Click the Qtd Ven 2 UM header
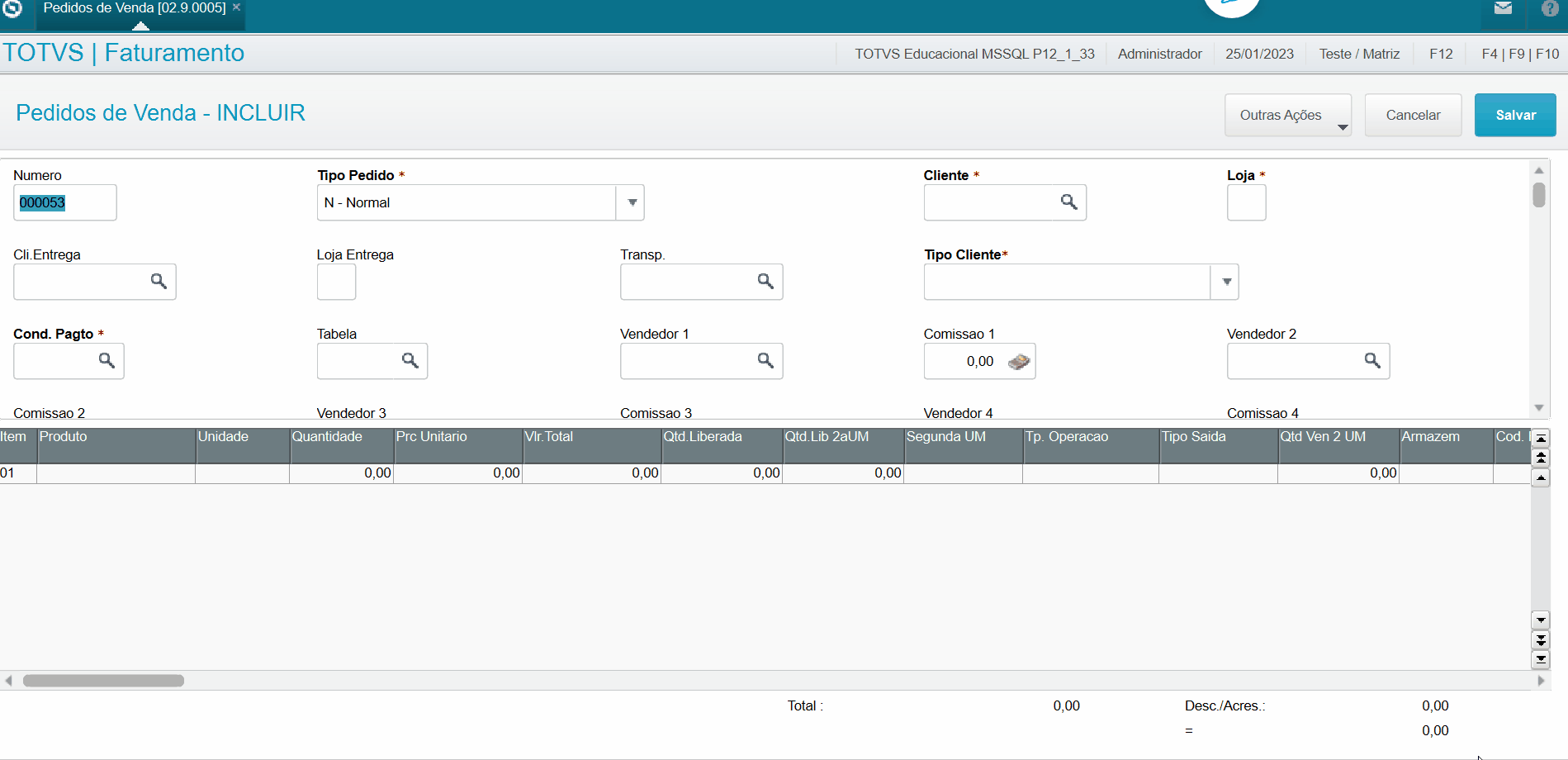 (1338, 444)
